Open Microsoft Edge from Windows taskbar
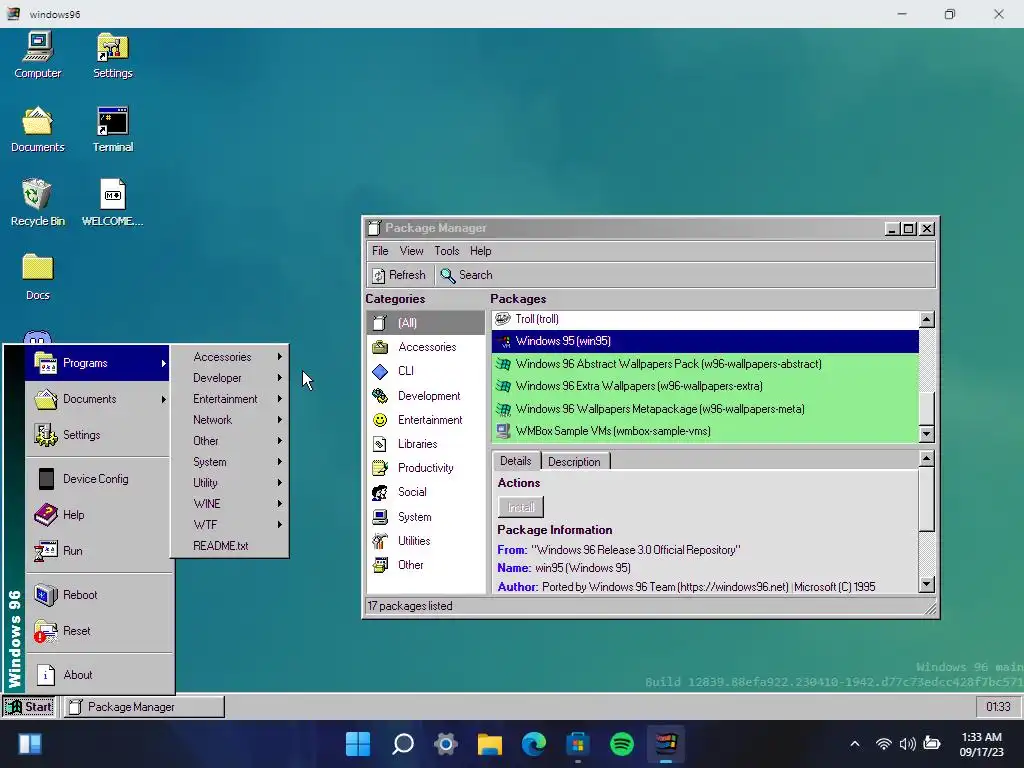1024x768 pixels. click(x=534, y=744)
